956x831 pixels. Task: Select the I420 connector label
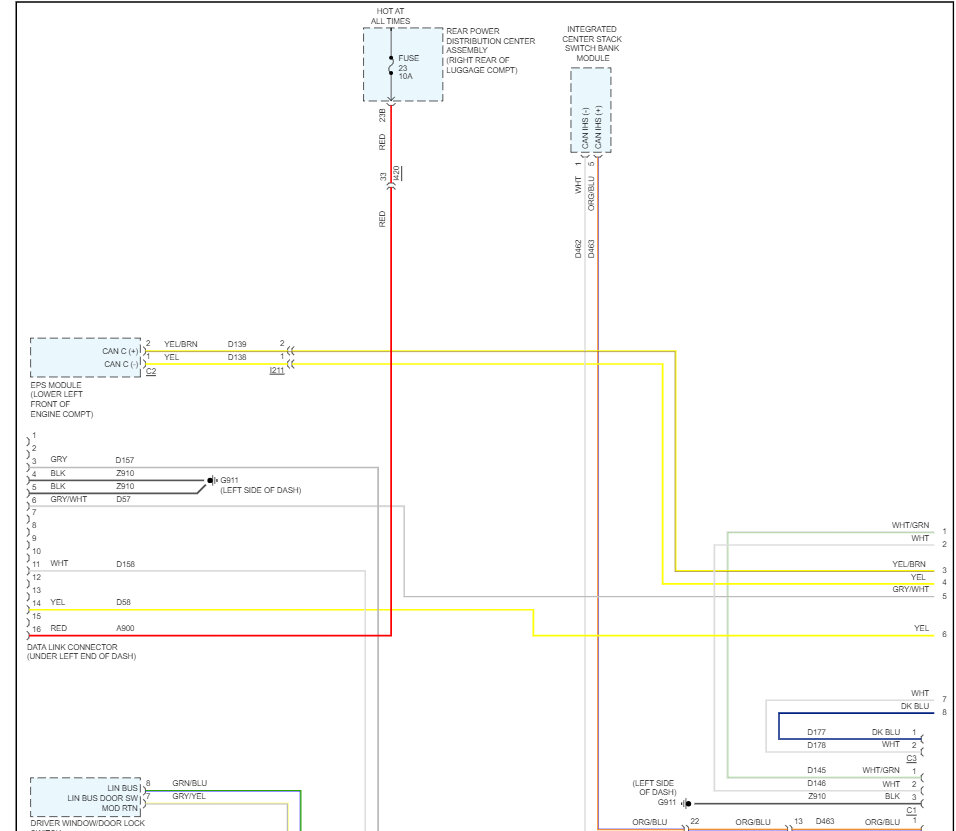click(x=396, y=173)
